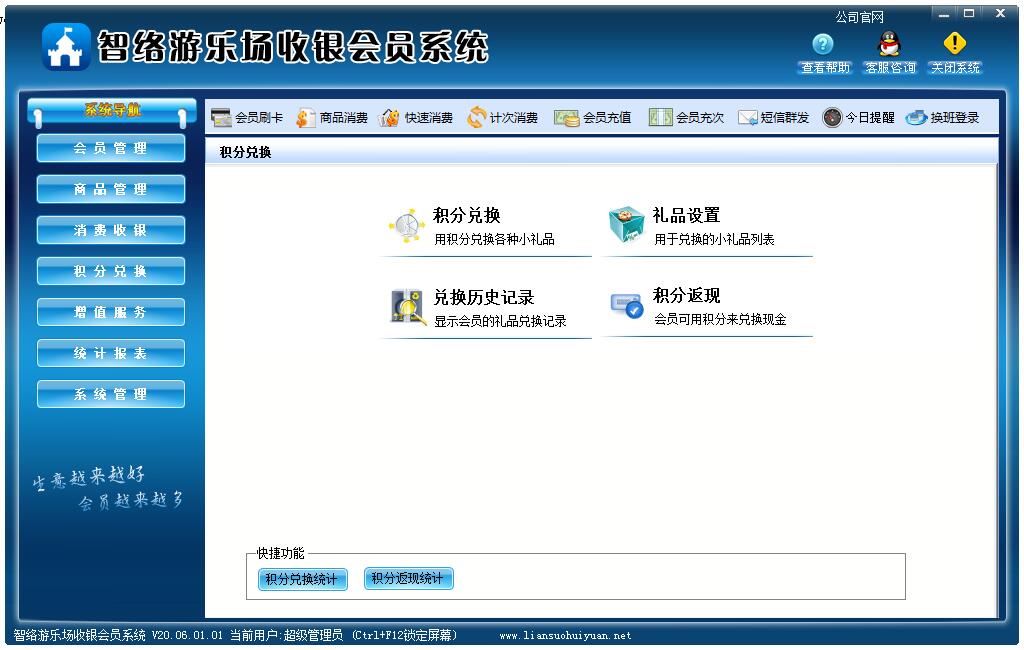Select 积分兑换 in the sidebar navigation
1024x650 pixels.
[x=110, y=271]
